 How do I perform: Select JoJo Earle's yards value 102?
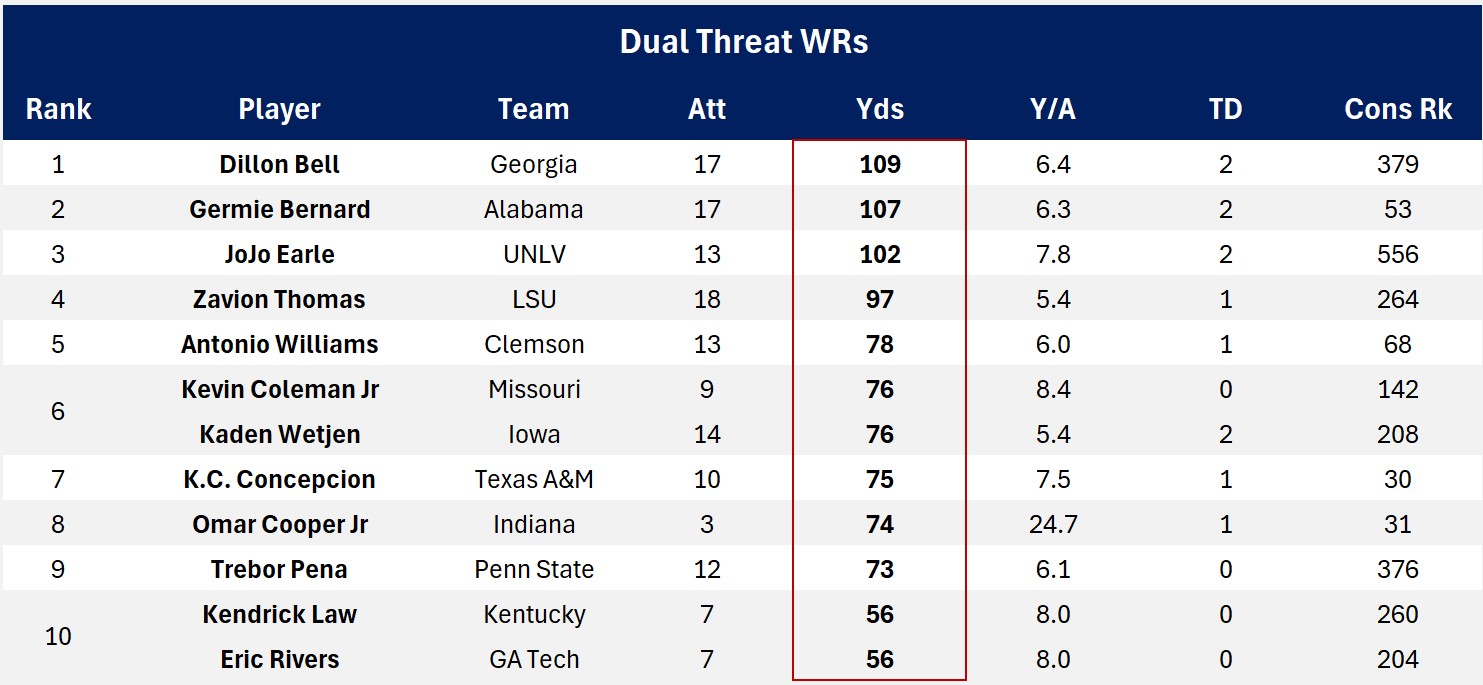pos(880,254)
